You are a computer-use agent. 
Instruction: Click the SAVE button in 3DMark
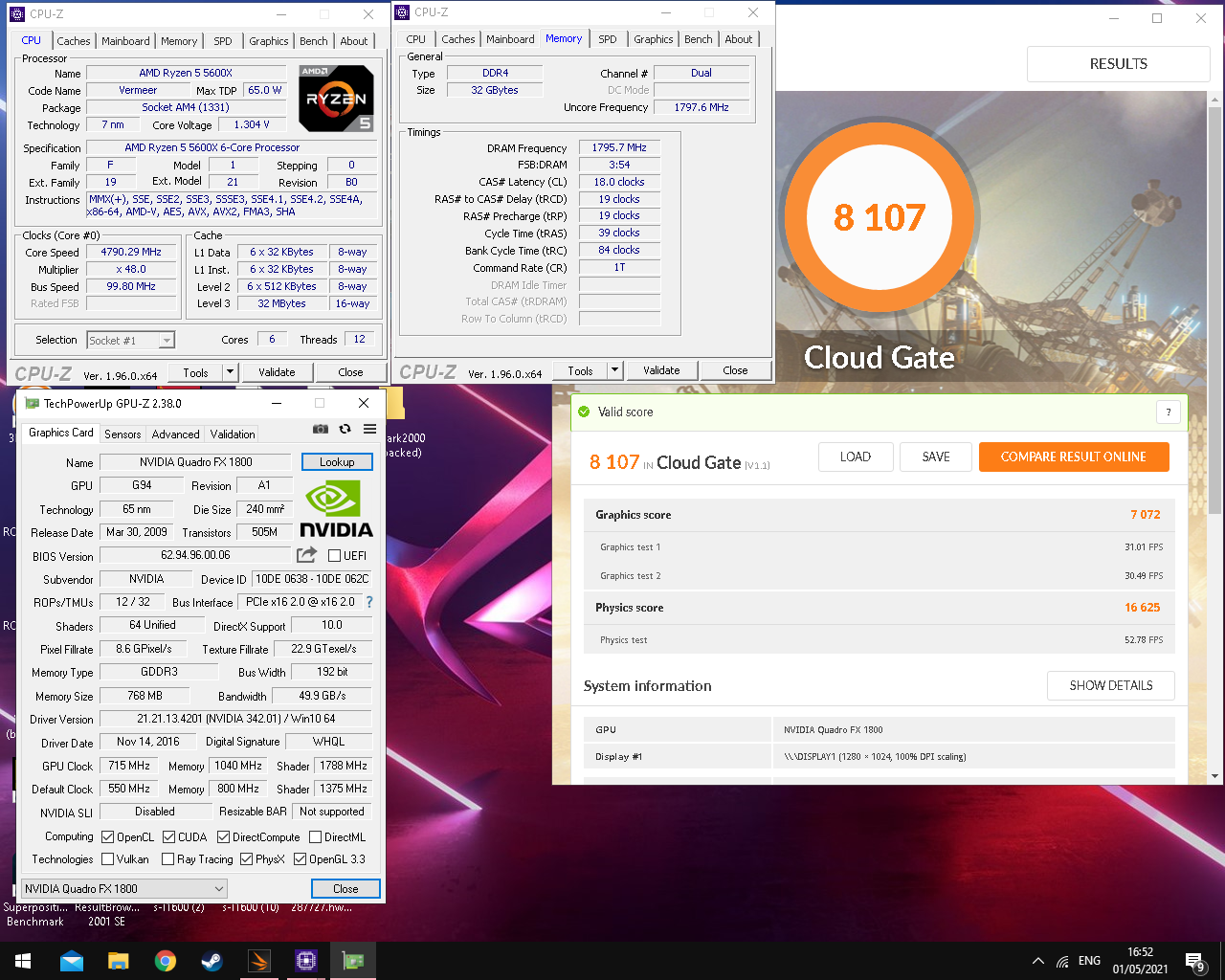tap(936, 457)
